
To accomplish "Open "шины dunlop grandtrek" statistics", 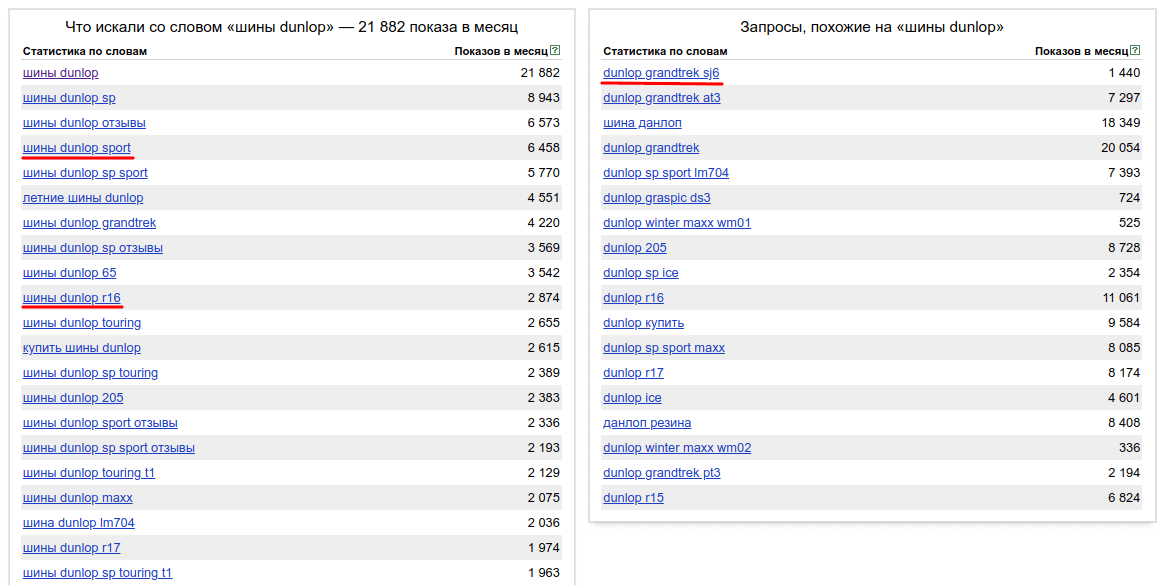I will pyautogui.click(x=89, y=223).
